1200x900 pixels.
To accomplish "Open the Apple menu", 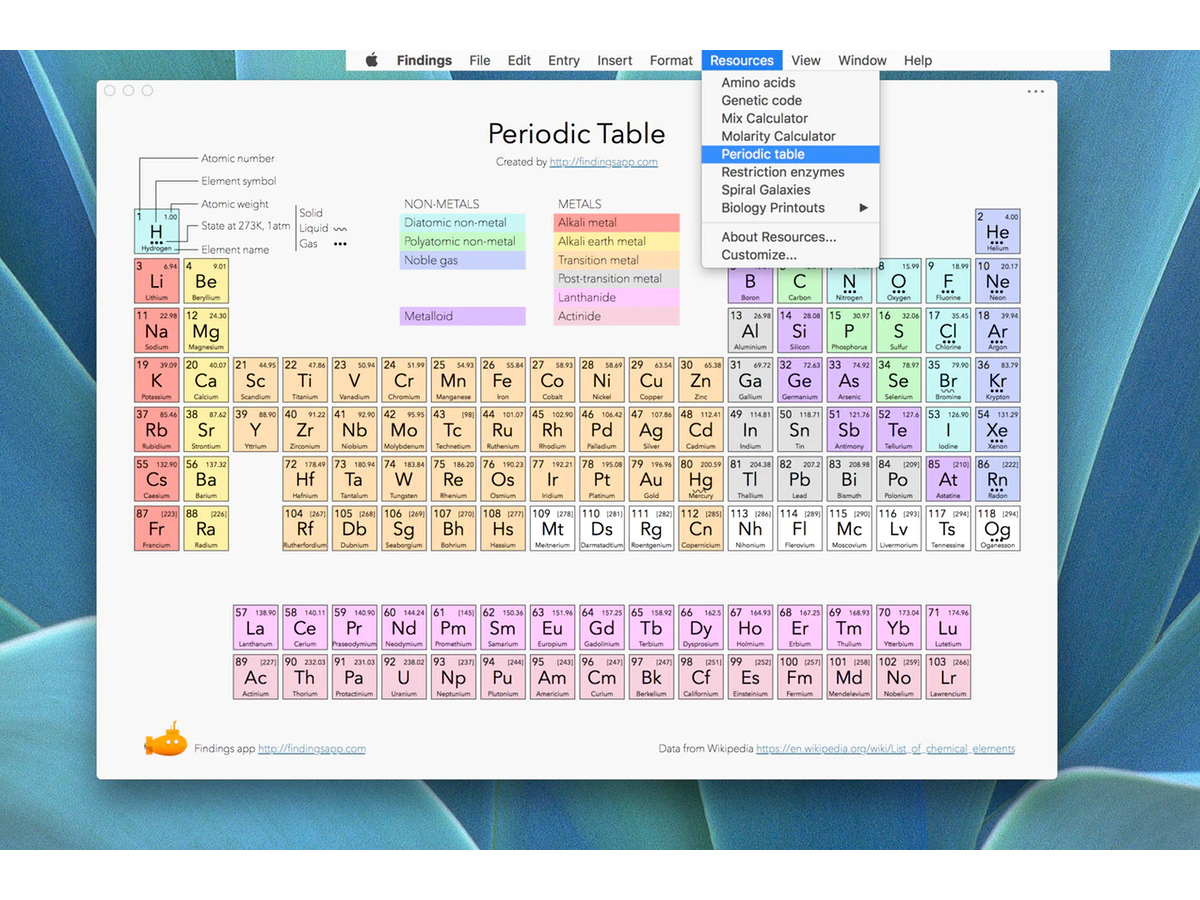I will tap(370, 60).
